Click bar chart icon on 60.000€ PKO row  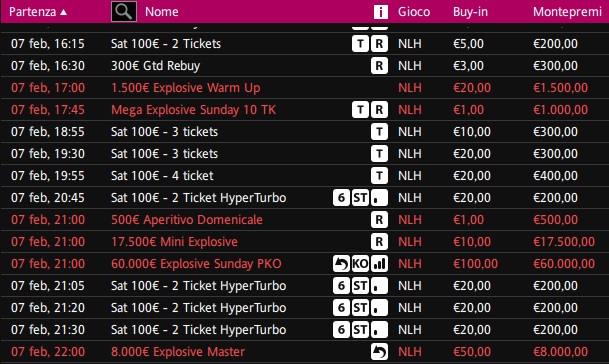pyautogui.click(x=379, y=264)
